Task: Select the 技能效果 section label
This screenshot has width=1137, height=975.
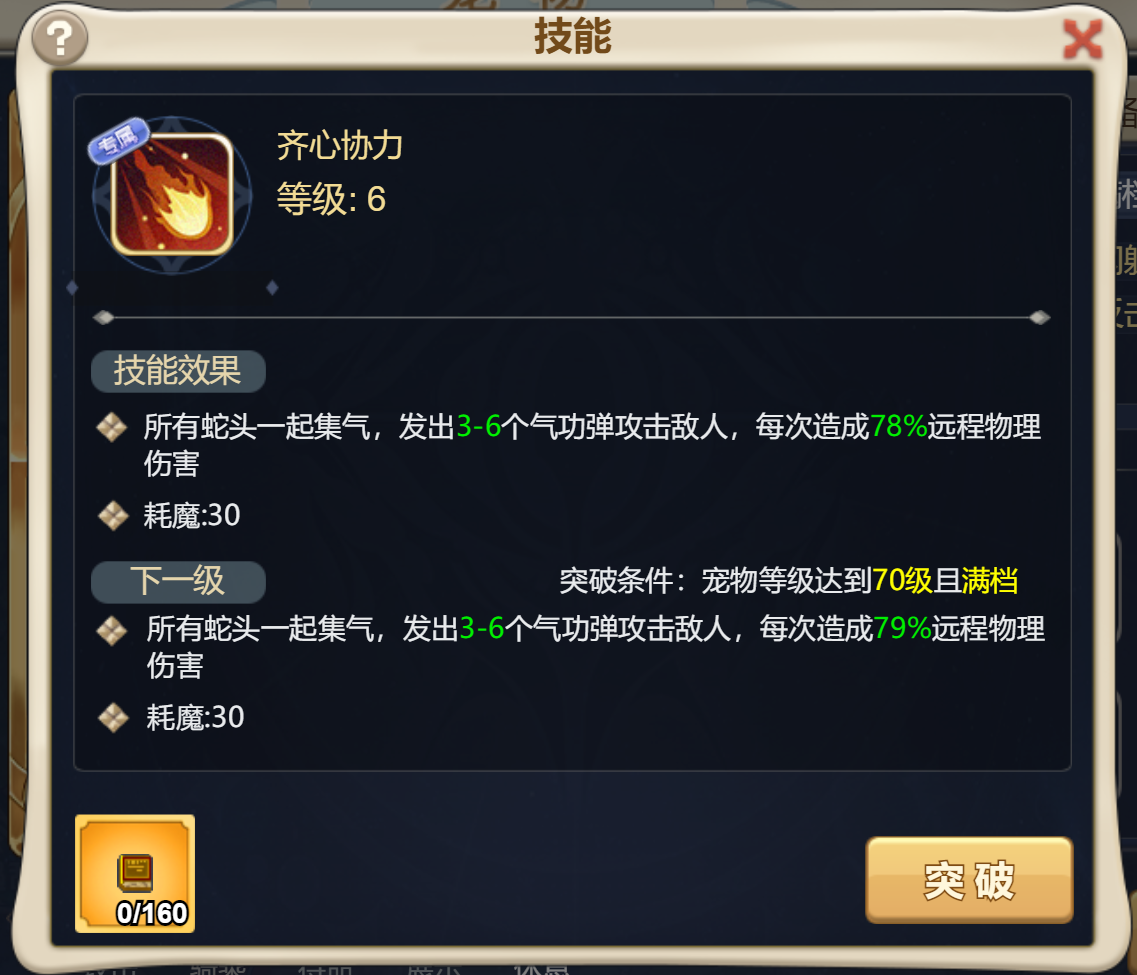Action: point(178,371)
